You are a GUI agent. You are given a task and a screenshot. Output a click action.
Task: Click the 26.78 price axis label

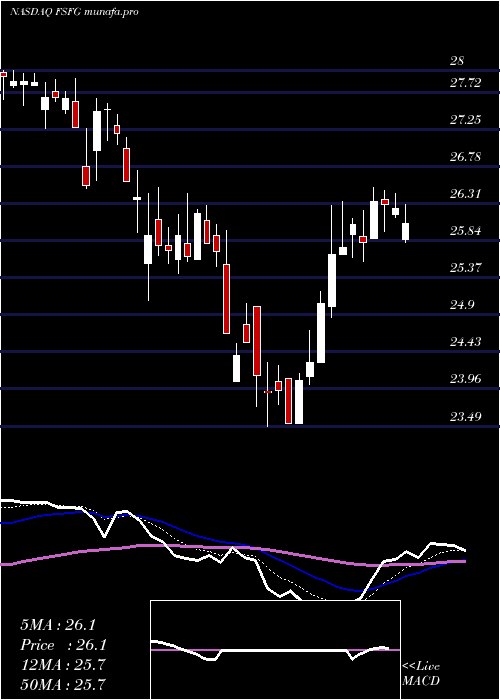(x=465, y=157)
